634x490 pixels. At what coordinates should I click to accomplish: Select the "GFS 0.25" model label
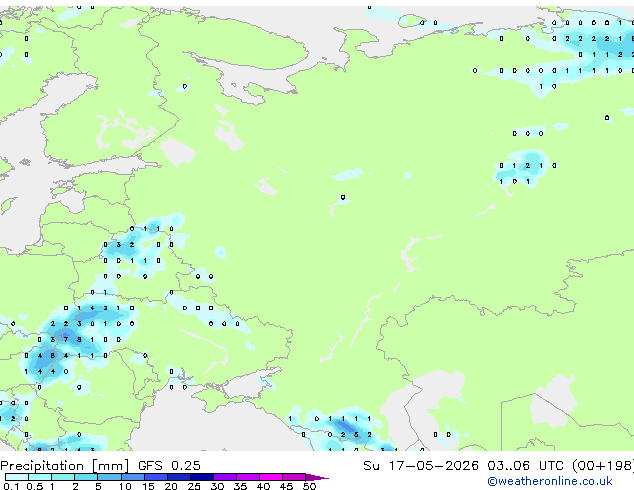[169, 465]
